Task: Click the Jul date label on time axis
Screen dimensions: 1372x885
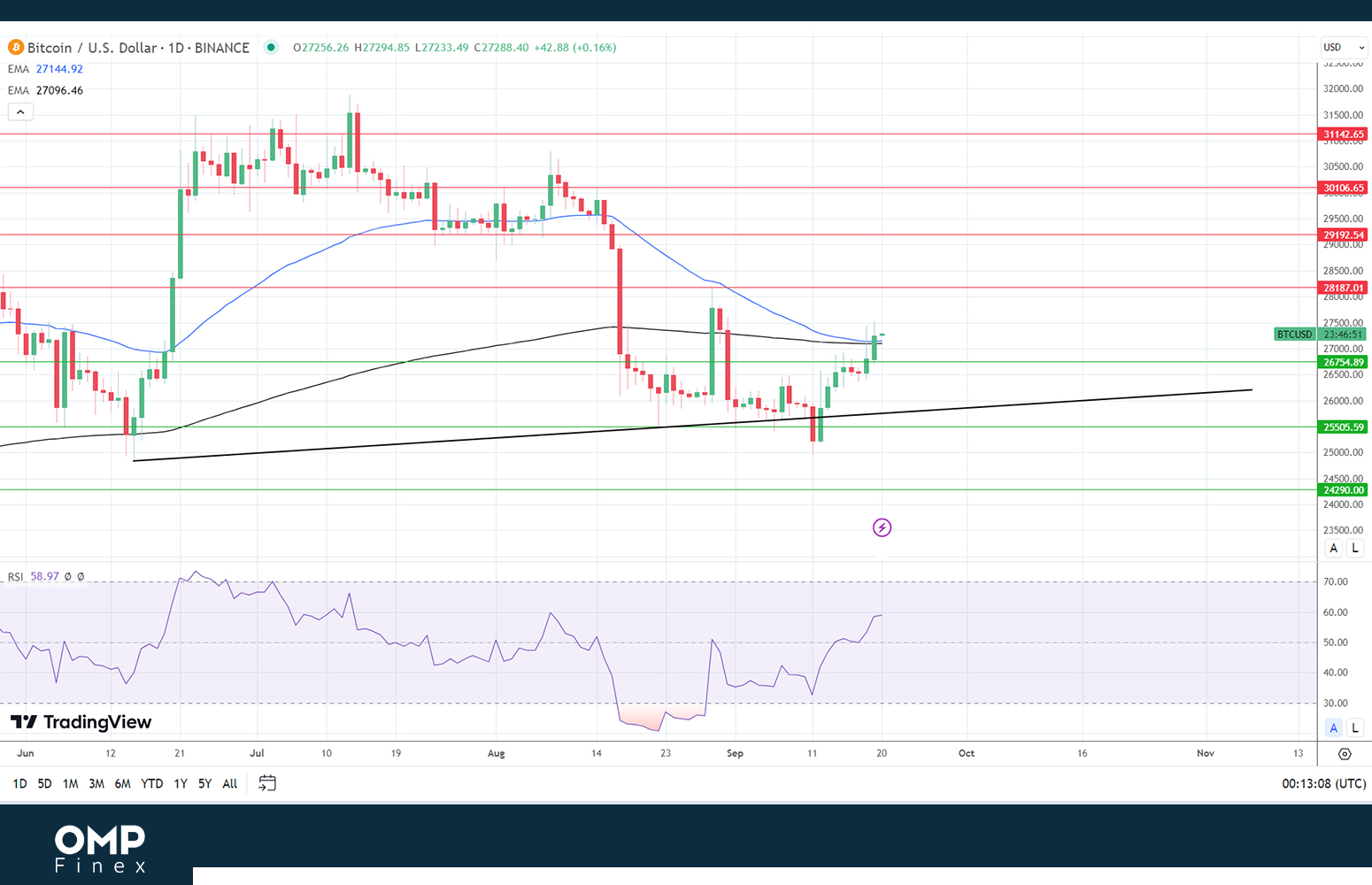Action: tap(257, 753)
